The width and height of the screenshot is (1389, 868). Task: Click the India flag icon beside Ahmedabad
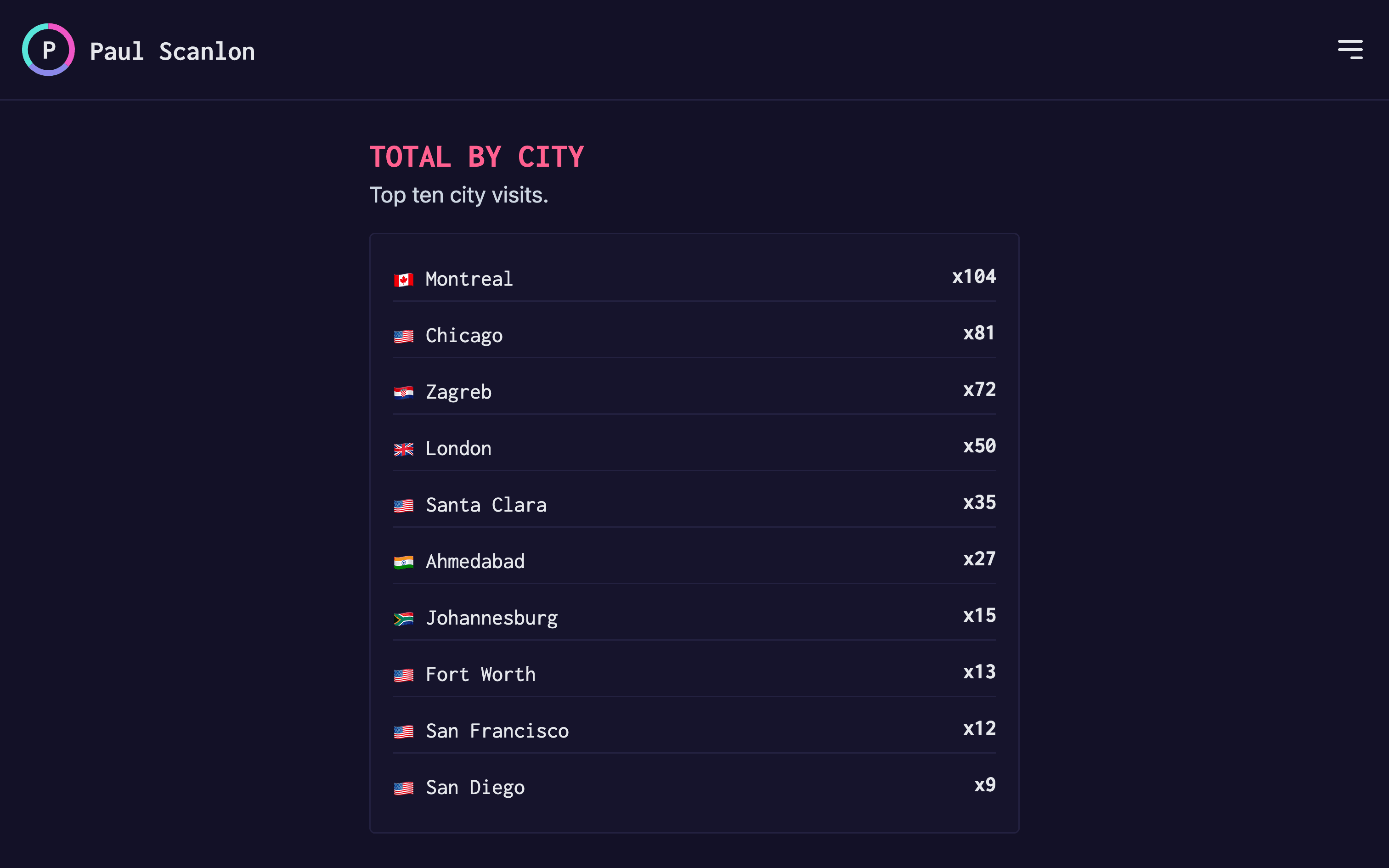(405, 562)
